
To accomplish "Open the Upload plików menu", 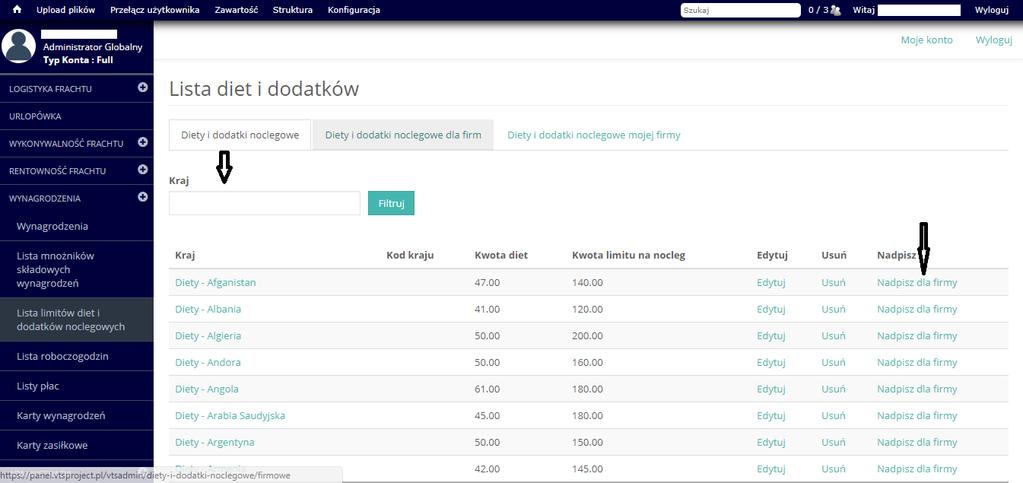I will point(66,10).
